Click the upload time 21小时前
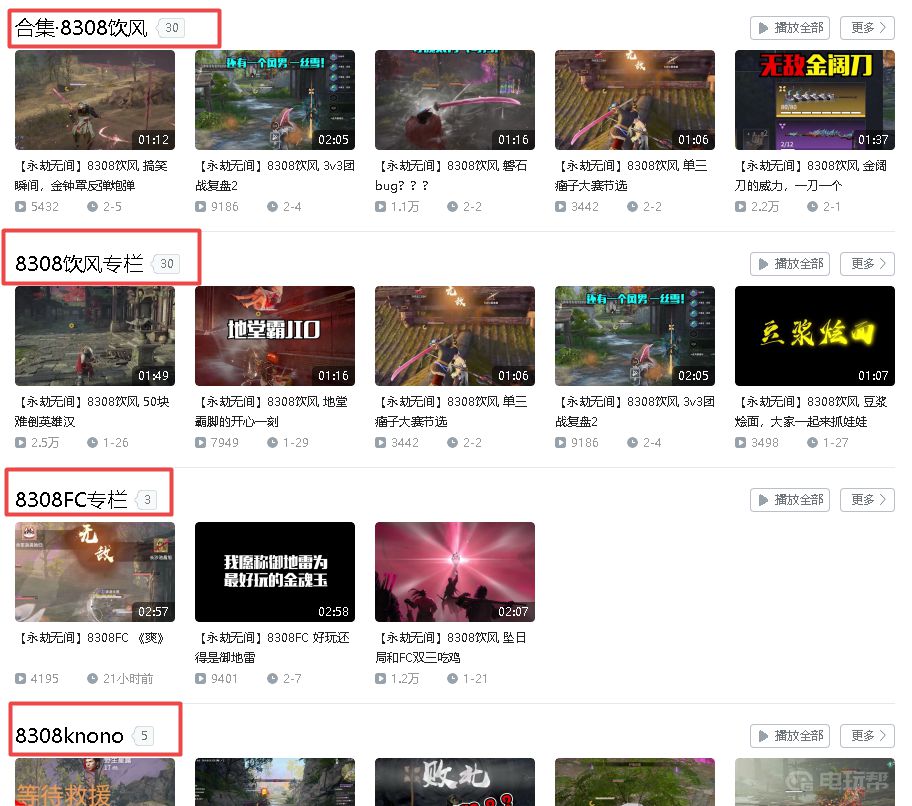Image resolution: width=912 pixels, height=806 pixels. tap(128, 679)
